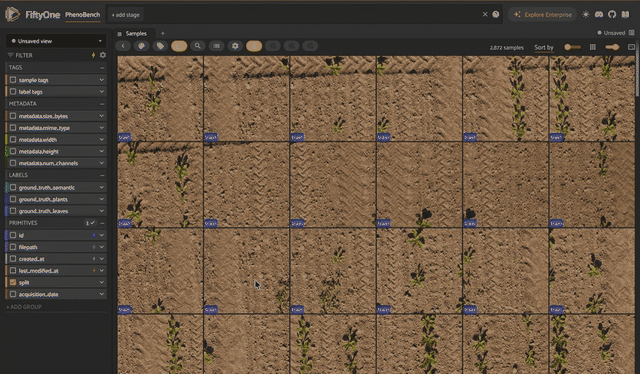The width and height of the screenshot is (640, 374).
Task: Uncheck the split field checkbox
Action: point(13,282)
